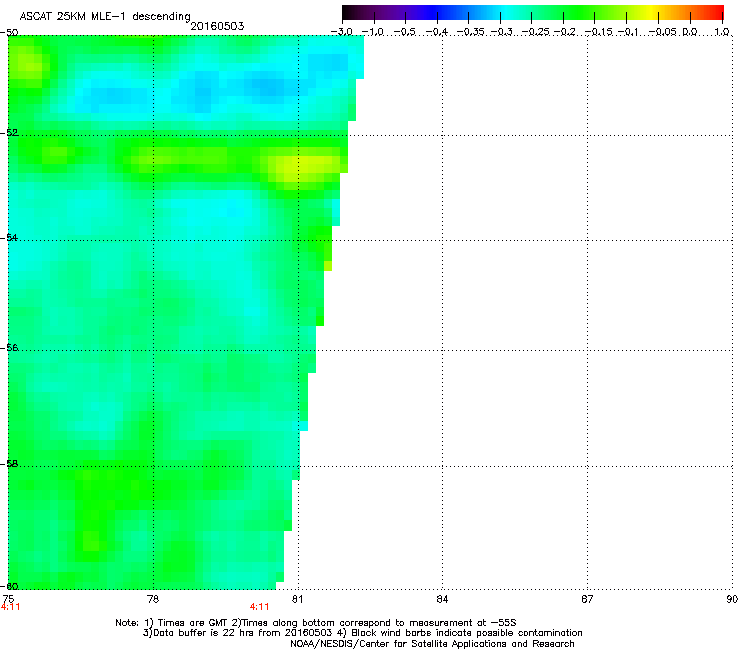Click the -56 latitude axis label

pos(9,347)
